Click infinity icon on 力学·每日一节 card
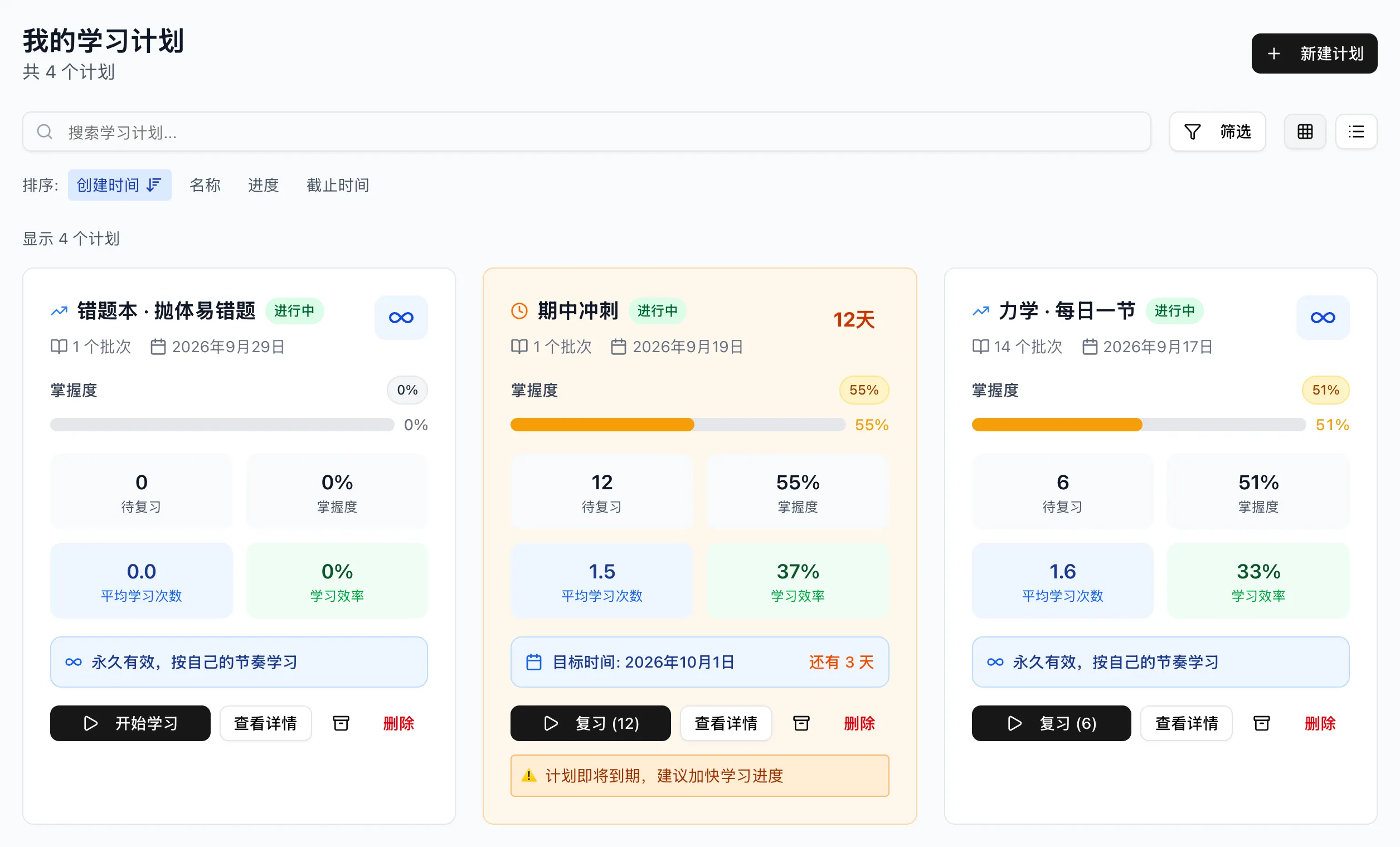 (x=1322, y=318)
